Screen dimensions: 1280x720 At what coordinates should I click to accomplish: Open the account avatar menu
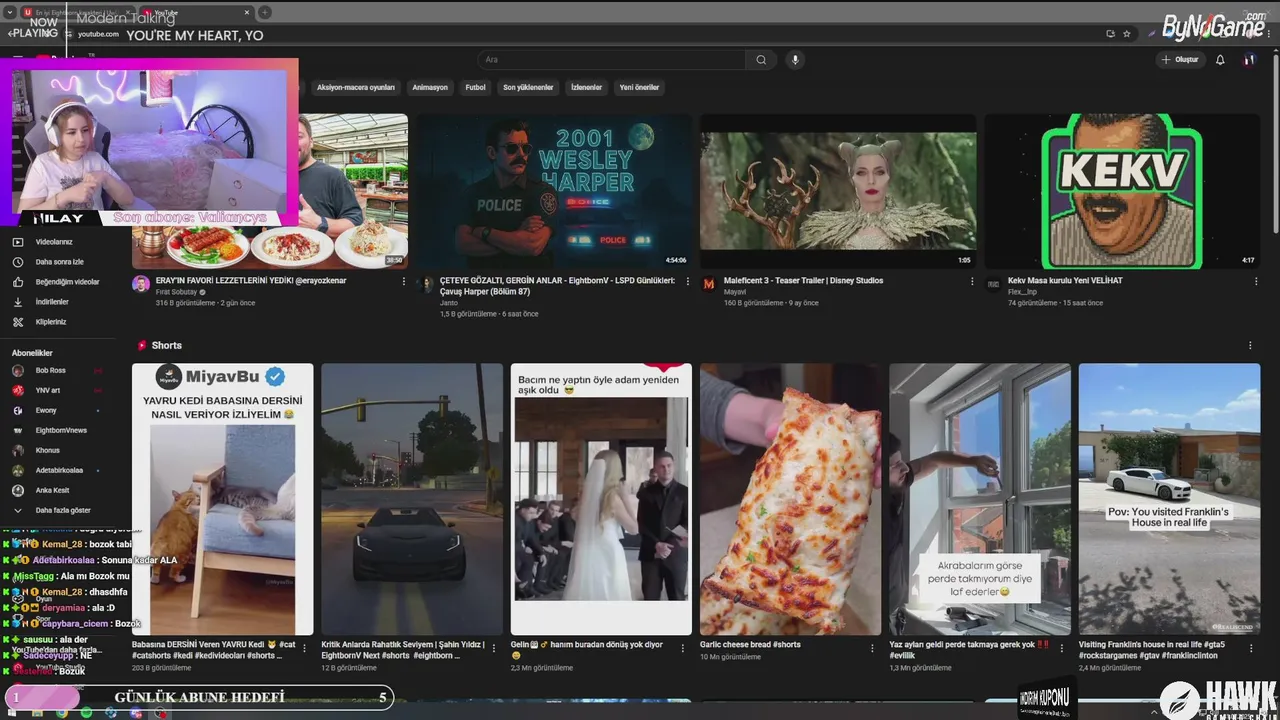coord(1248,60)
